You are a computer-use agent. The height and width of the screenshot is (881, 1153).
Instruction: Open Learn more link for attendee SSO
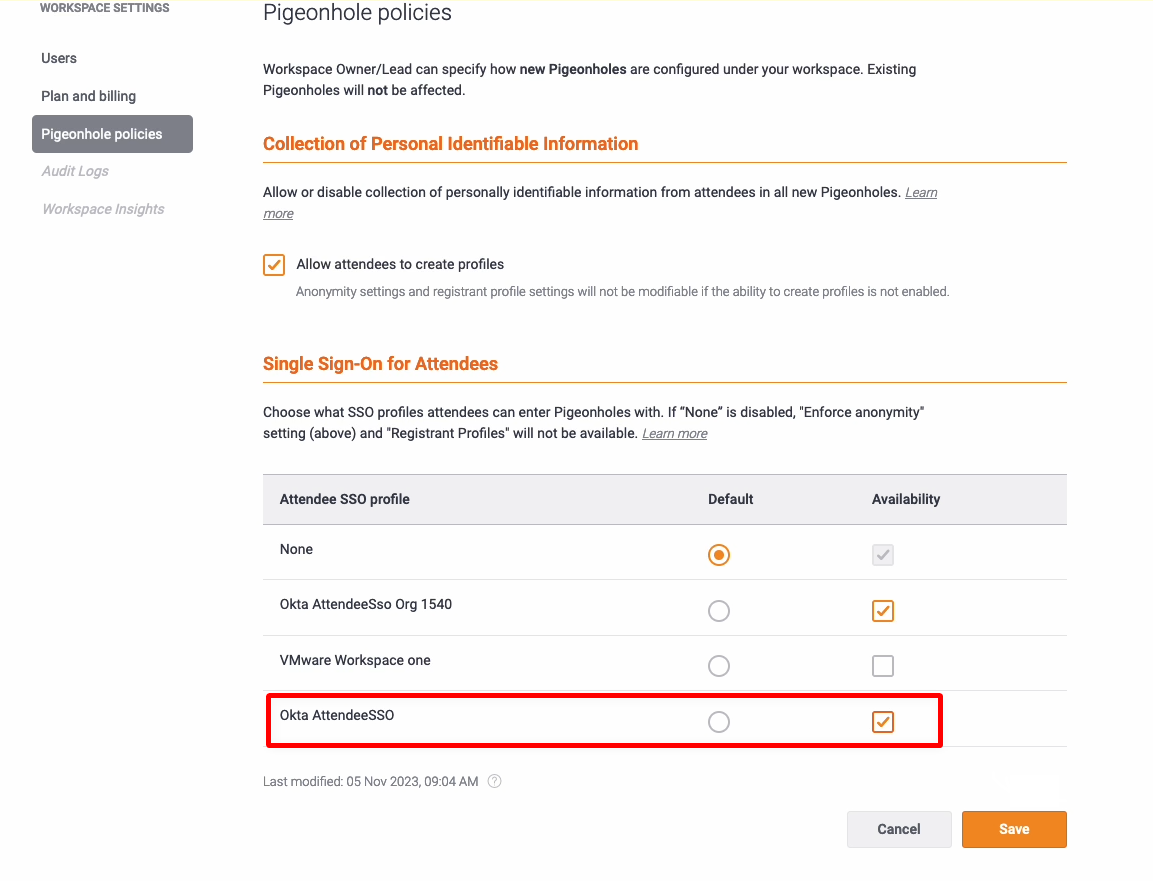click(675, 434)
